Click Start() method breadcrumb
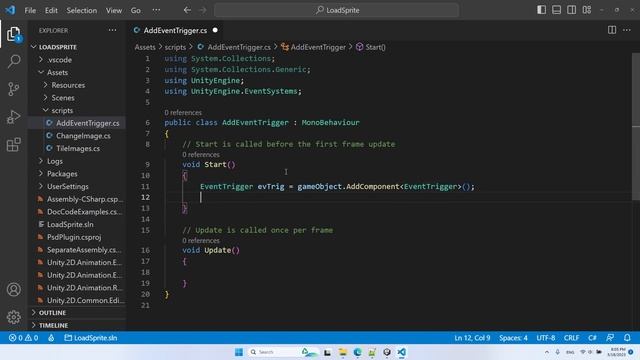 pos(371,47)
